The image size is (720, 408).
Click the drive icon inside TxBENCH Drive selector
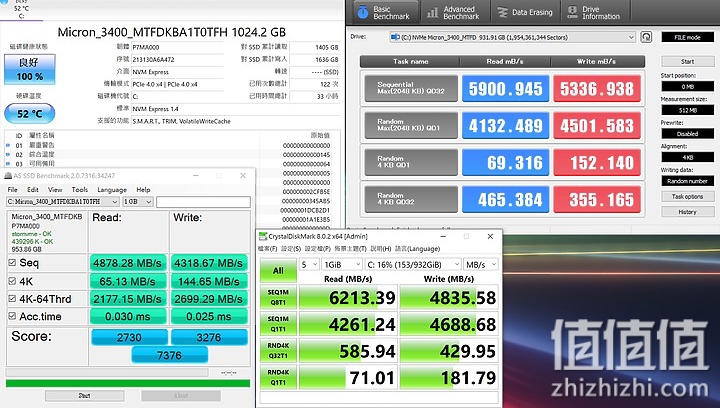[x=394, y=37]
